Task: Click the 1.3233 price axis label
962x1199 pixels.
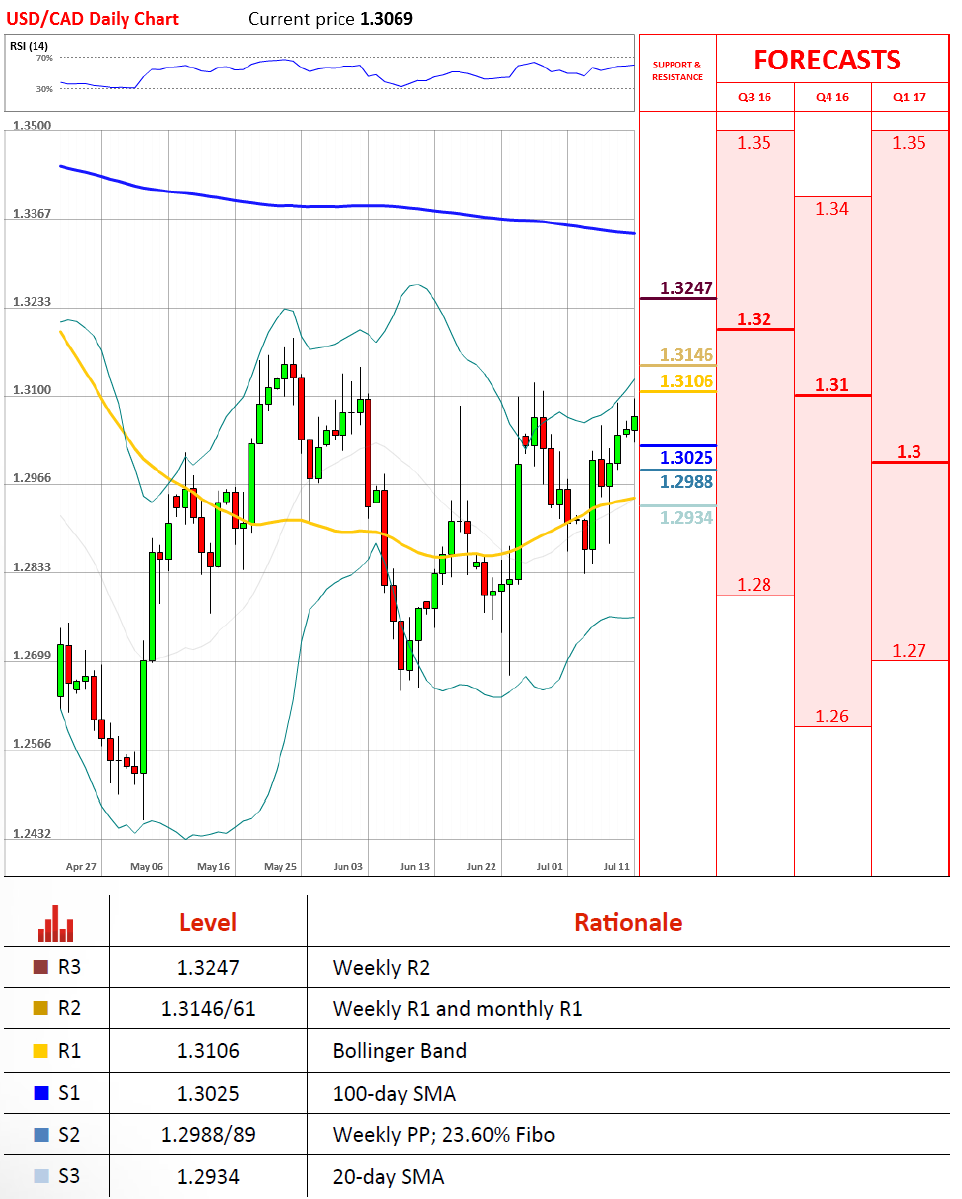Action: [x=32, y=302]
